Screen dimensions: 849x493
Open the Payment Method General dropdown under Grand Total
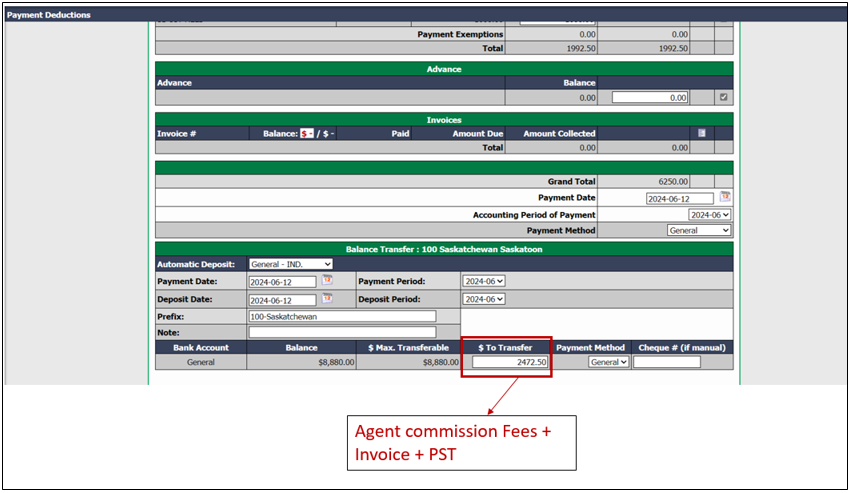(698, 231)
